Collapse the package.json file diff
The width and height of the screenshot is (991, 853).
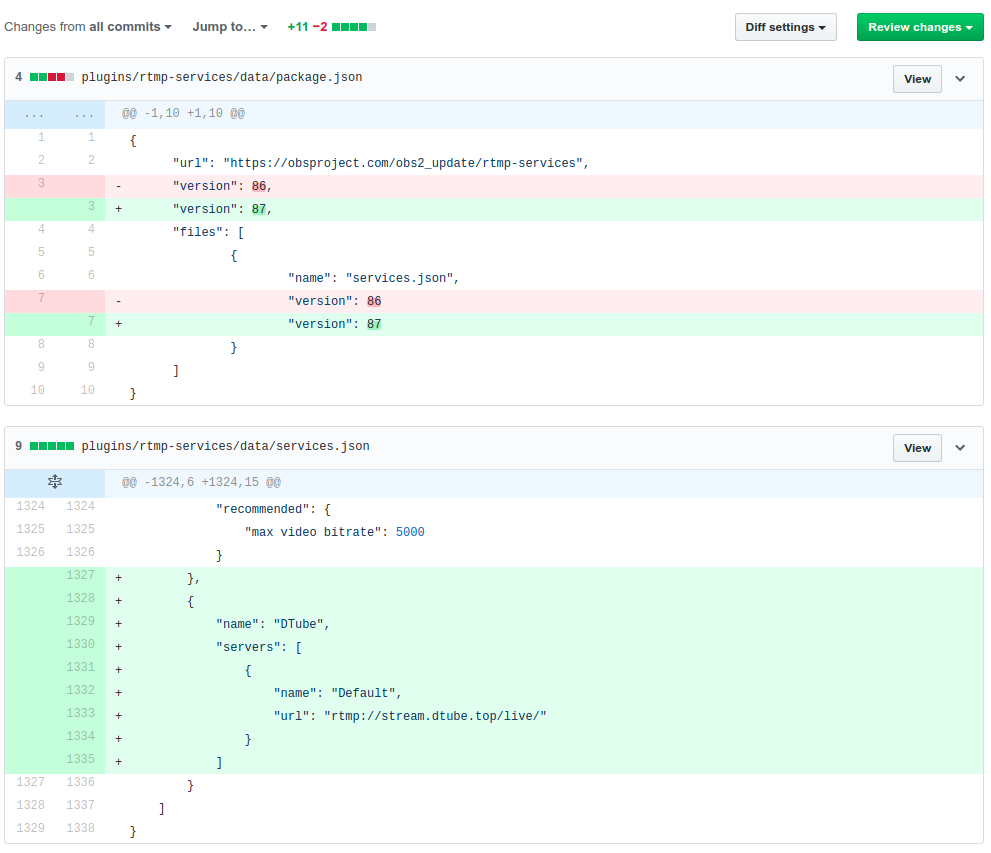pos(960,79)
